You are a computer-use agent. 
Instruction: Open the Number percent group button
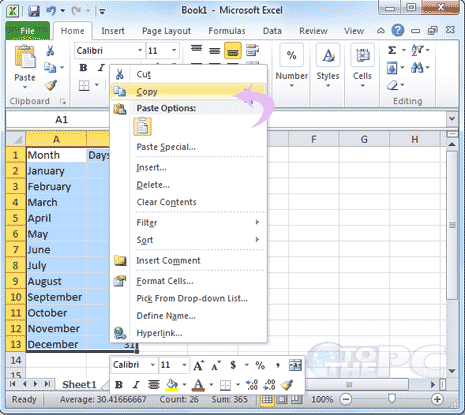coord(292,55)
